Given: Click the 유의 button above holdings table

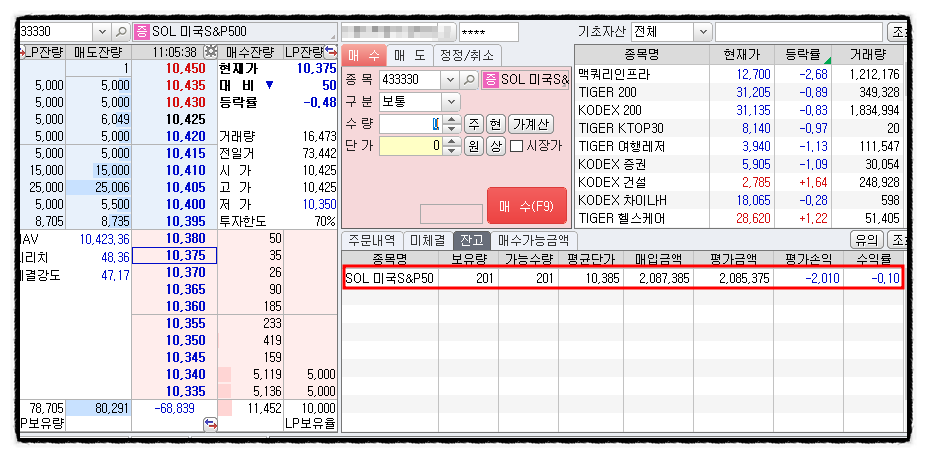Looking at the screenshot, I should point(866,241).
